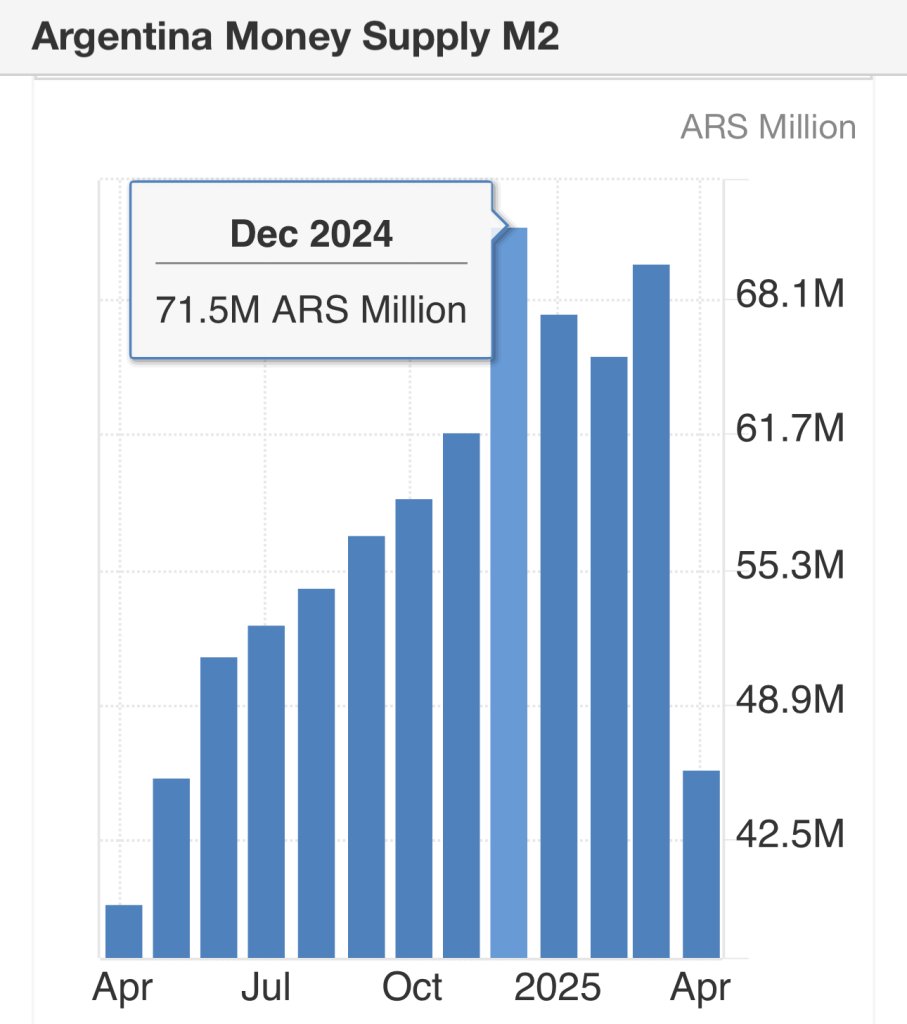Click the 55.3M axis label
This screenshot has height=1024, width=907.
tap(790, 565)
